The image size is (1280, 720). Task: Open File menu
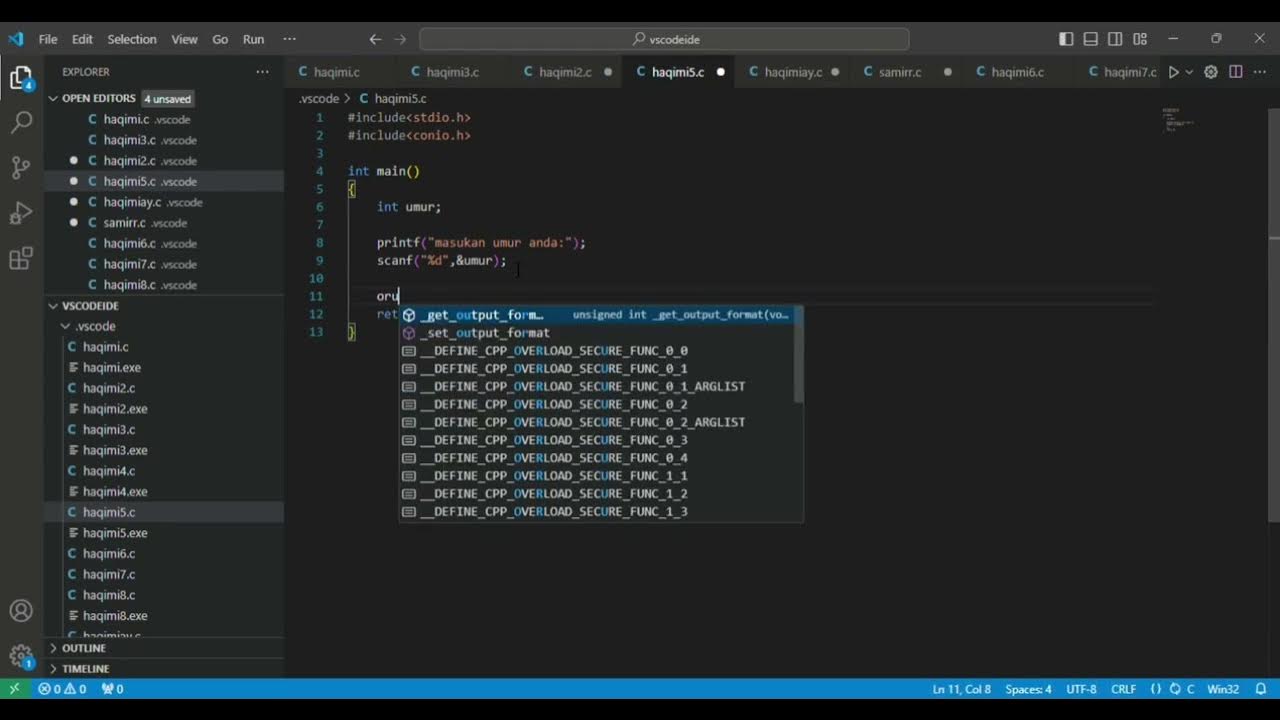coord(48,39)
